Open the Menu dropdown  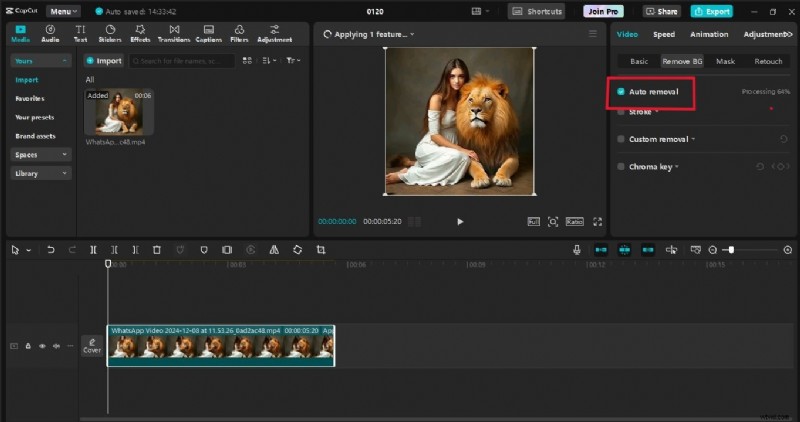65,11
